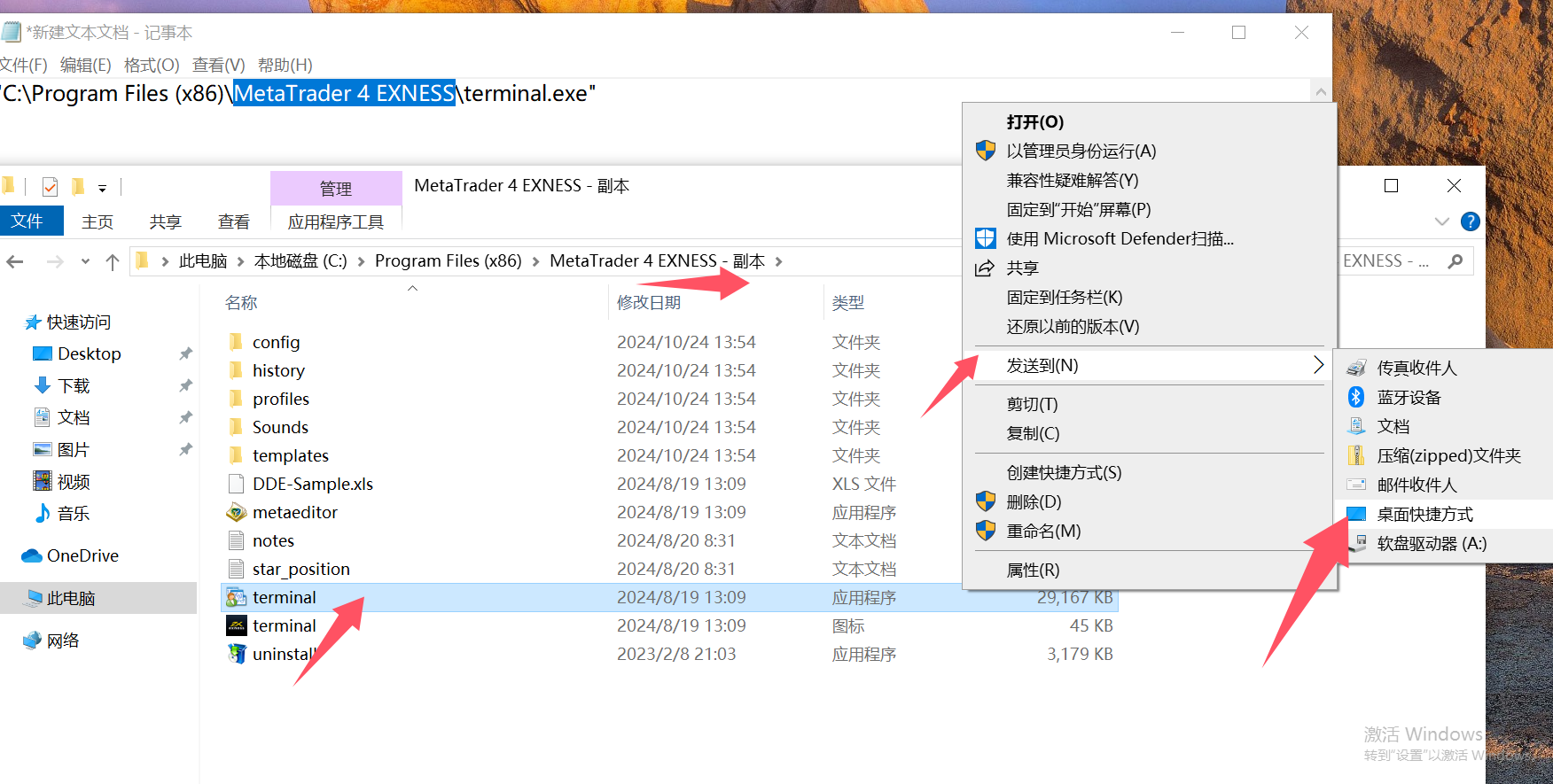This screenshot has width=1553, height=784.
Task: Click the metaeditor application icon
Action: 236,512
